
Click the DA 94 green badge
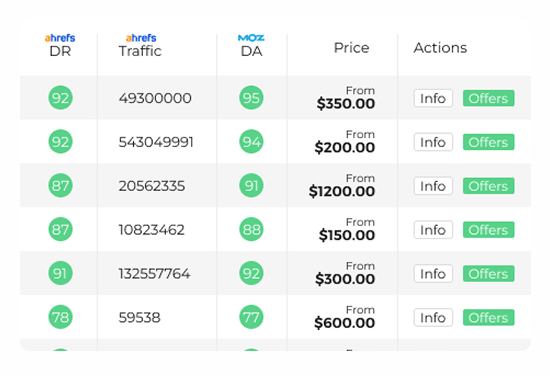click(251, 141)
